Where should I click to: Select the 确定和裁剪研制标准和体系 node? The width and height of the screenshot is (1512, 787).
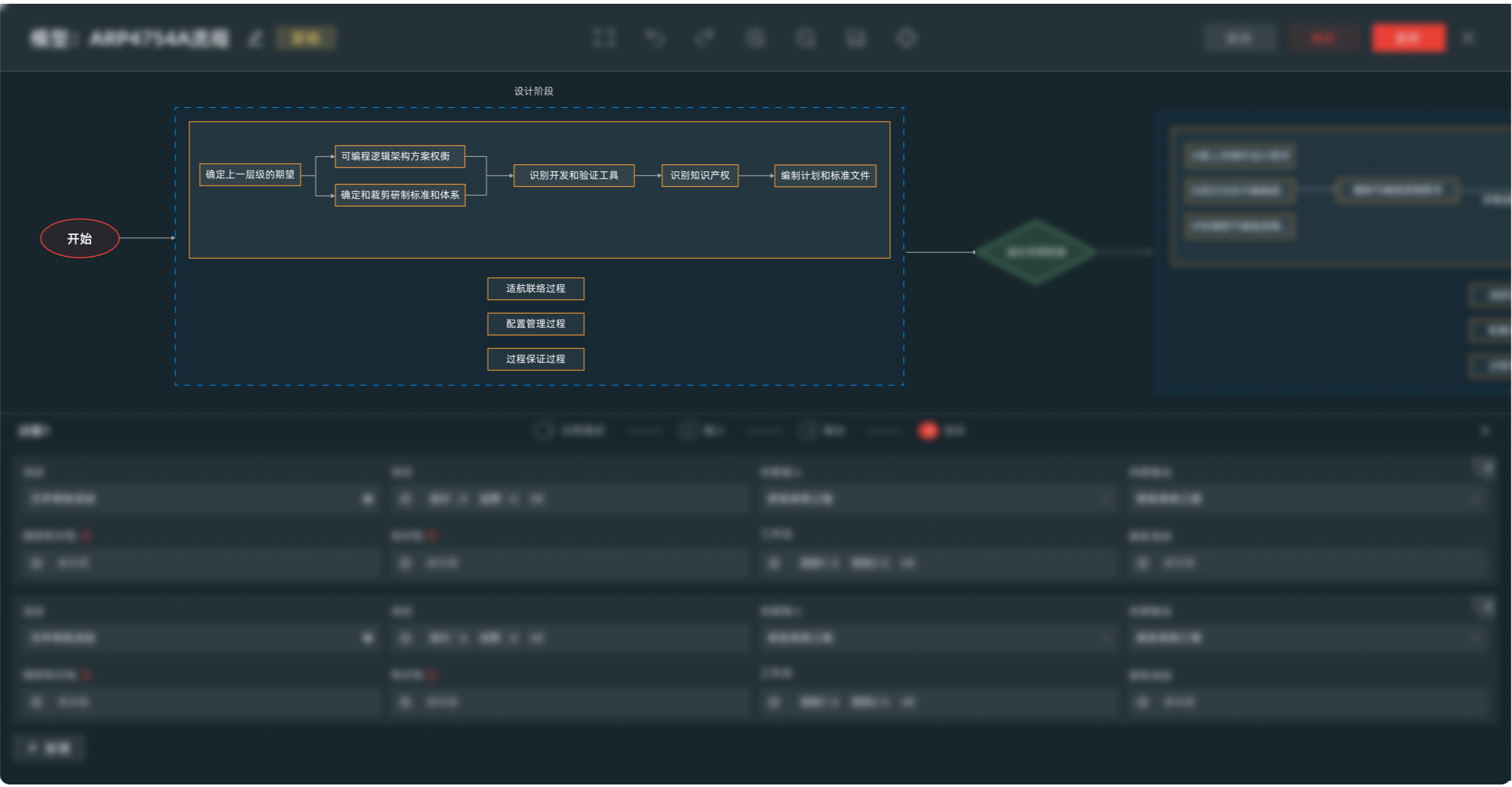(400, 195)
